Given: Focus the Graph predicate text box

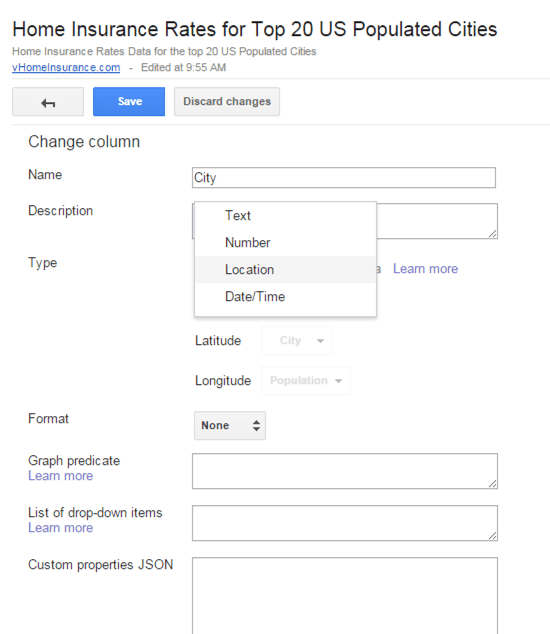Looking at the screenshot, I should click(345, 471).
